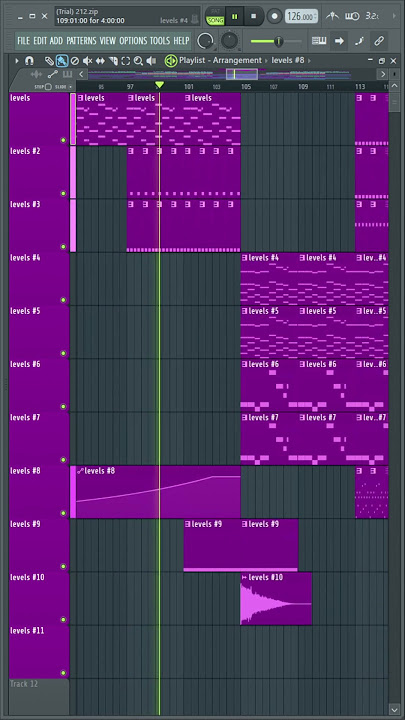Viewport: 405px width, 720px height.
Task: Click the master pitch knob
Action: [230, 41]
